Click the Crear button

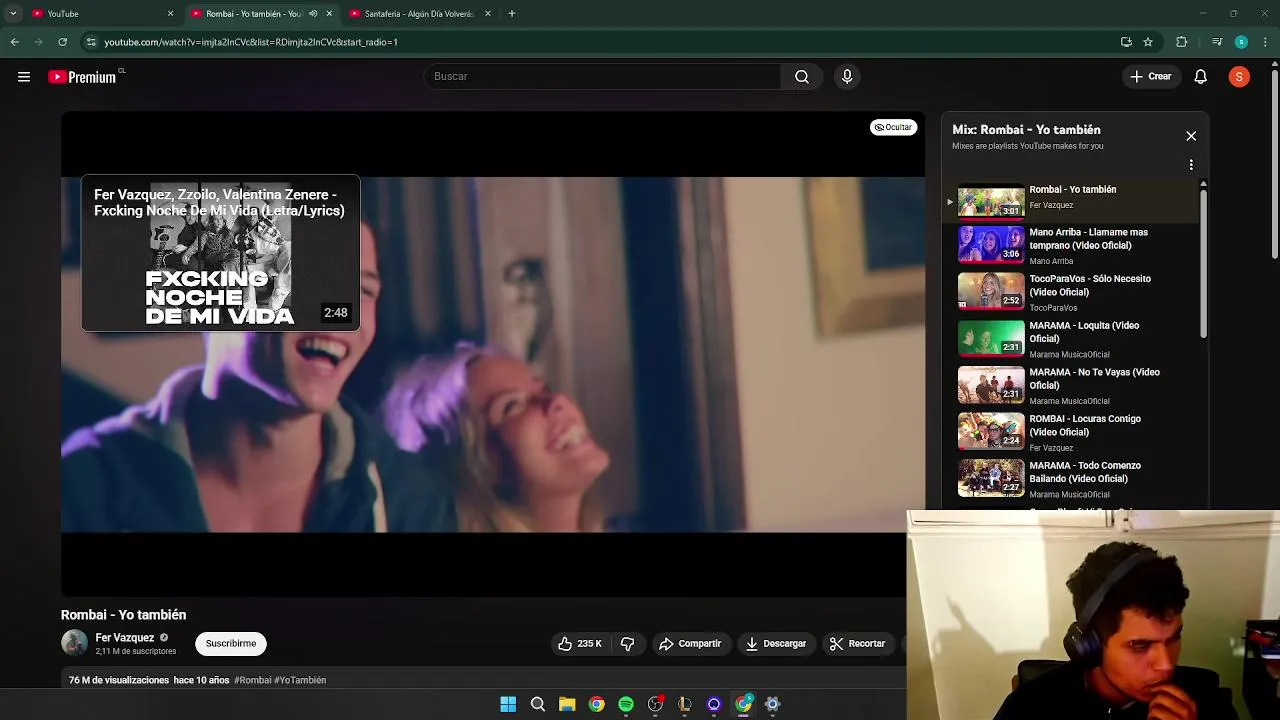tap(1150, 77)
